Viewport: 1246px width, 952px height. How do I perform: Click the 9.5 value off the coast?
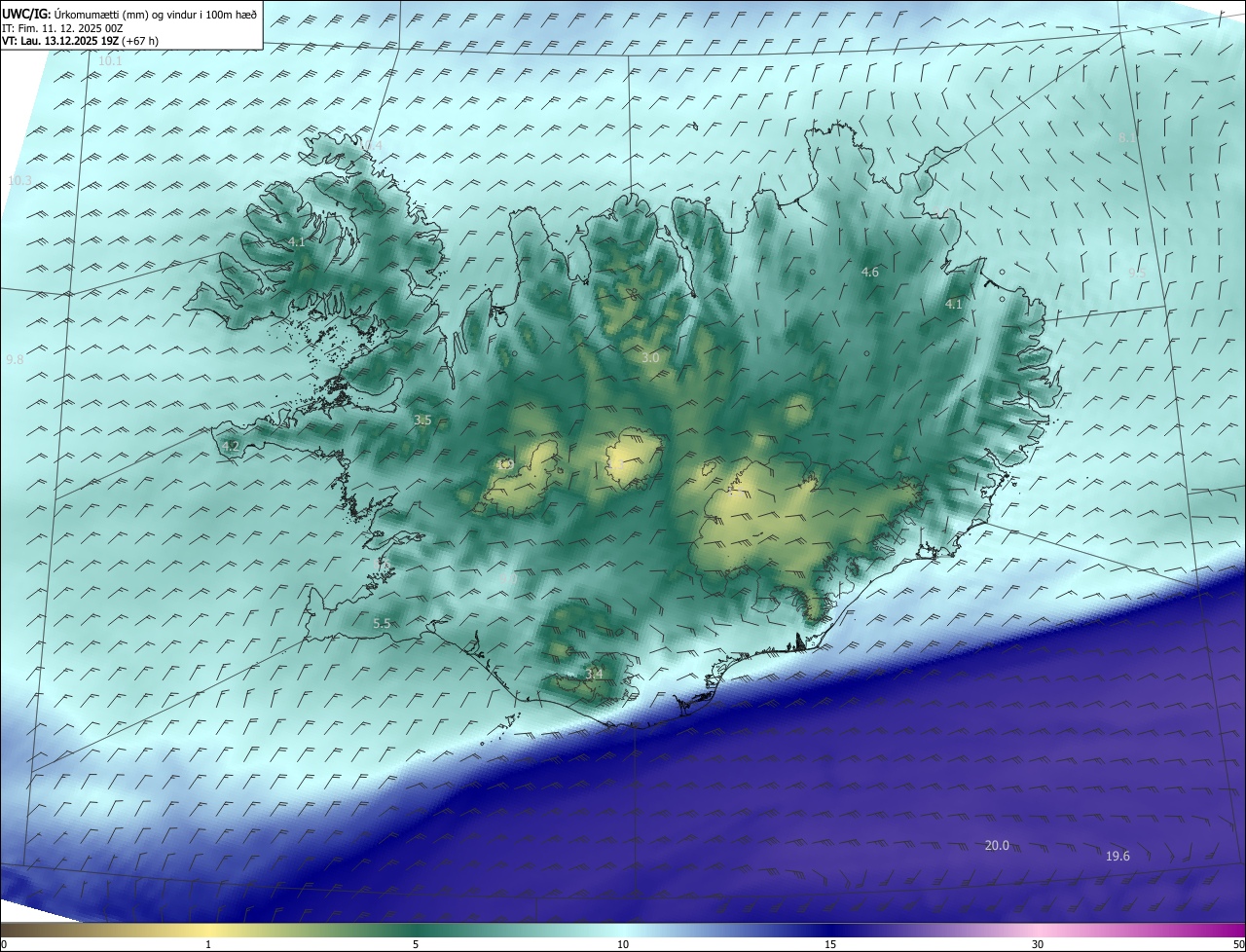1137,274
